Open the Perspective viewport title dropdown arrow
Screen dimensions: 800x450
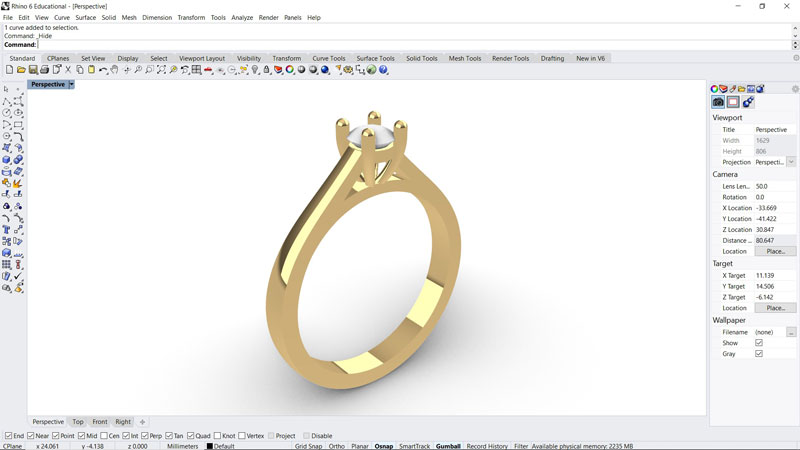tap(72, 85)
